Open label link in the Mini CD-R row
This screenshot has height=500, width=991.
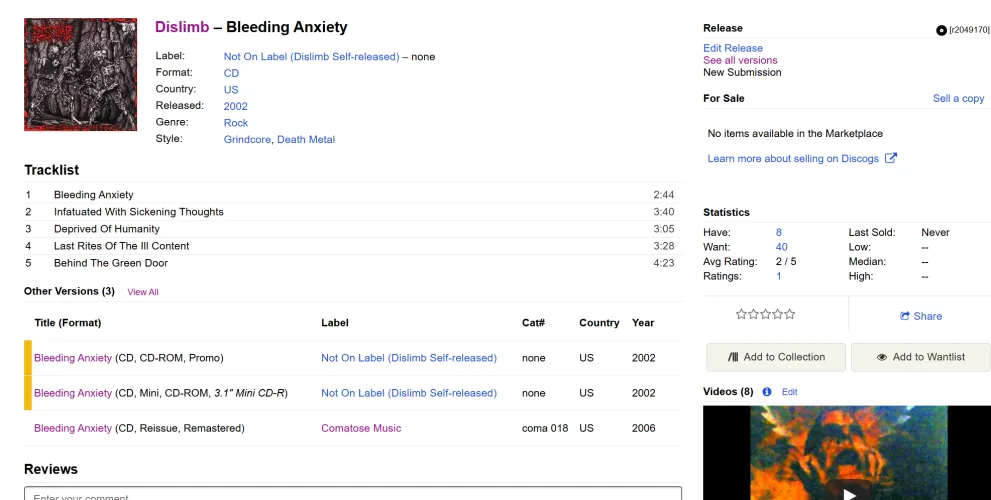409,393
